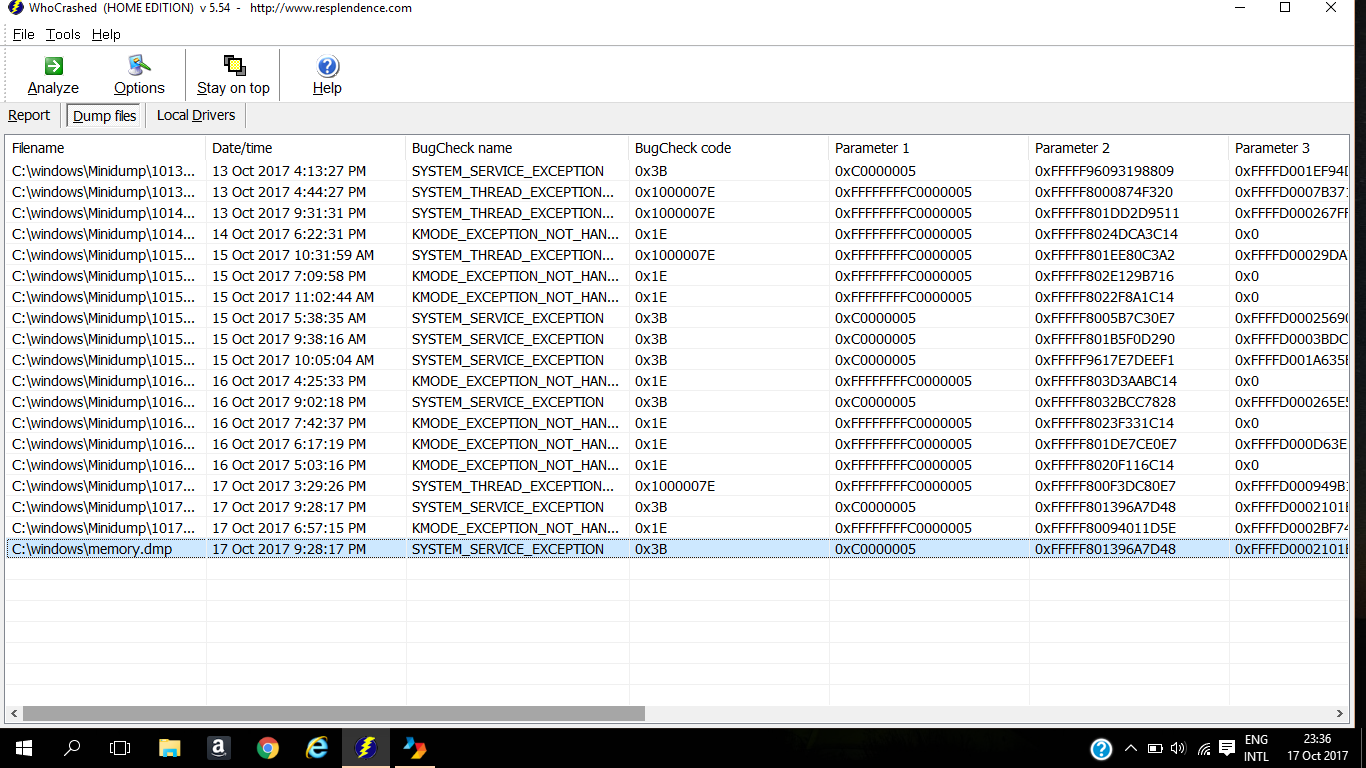Sort by the BugCheck code column header

(x=729, y=148)
